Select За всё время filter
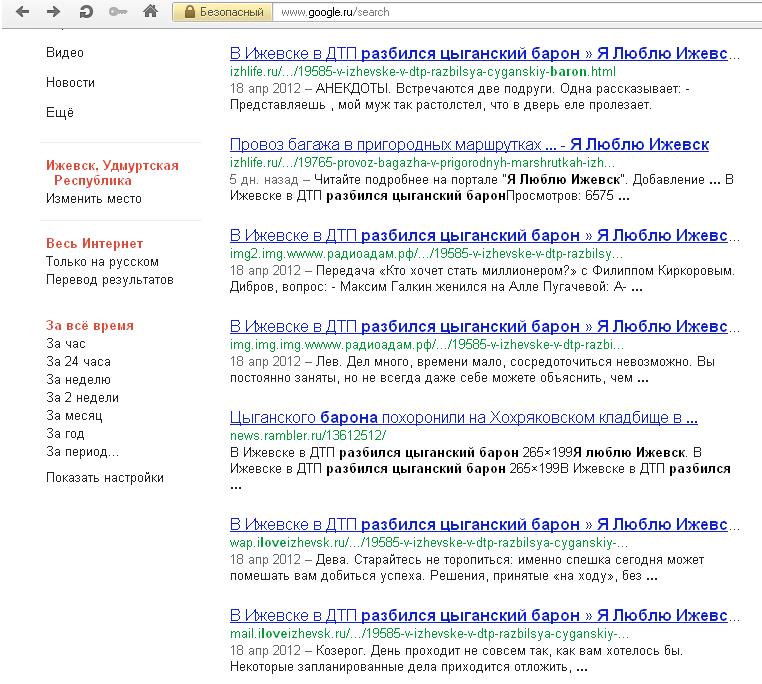The image size is (762, 684). pos(89,326)
